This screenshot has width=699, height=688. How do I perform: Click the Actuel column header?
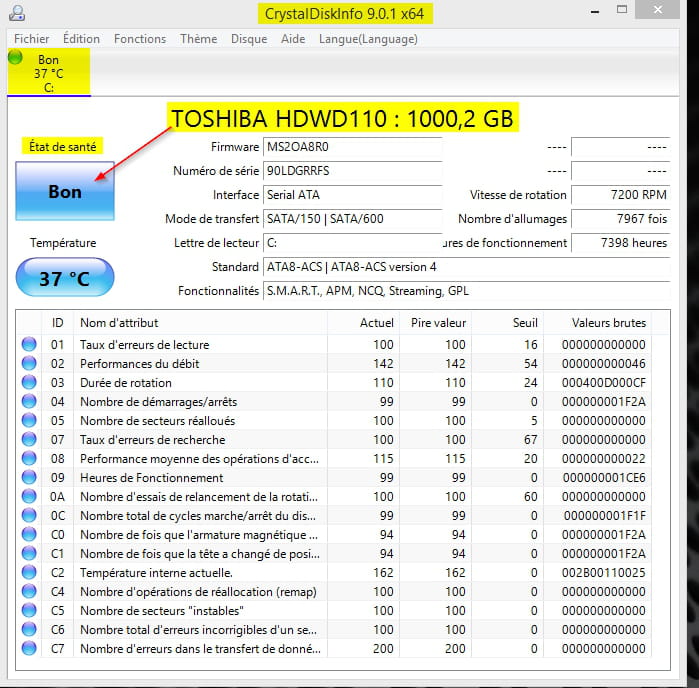point(363,323)
